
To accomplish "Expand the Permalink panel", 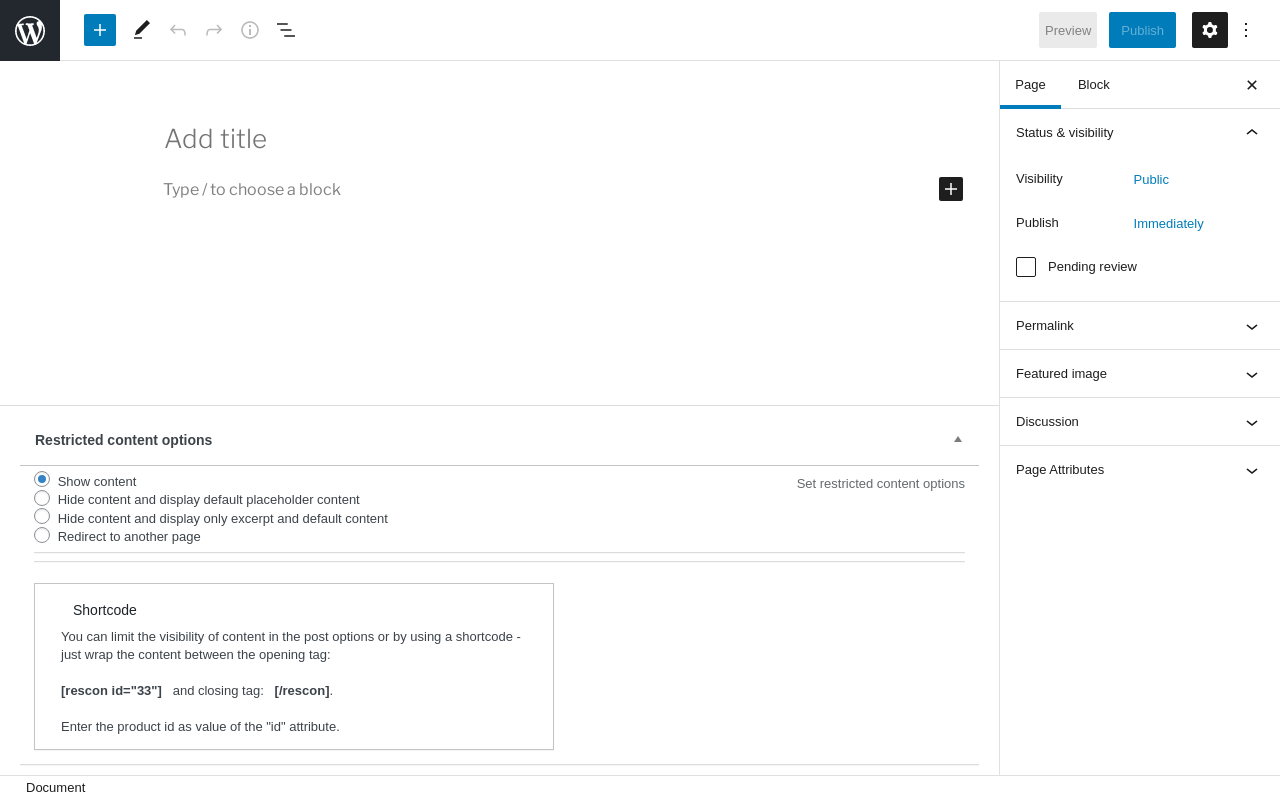I will (x=1139, y=326).
